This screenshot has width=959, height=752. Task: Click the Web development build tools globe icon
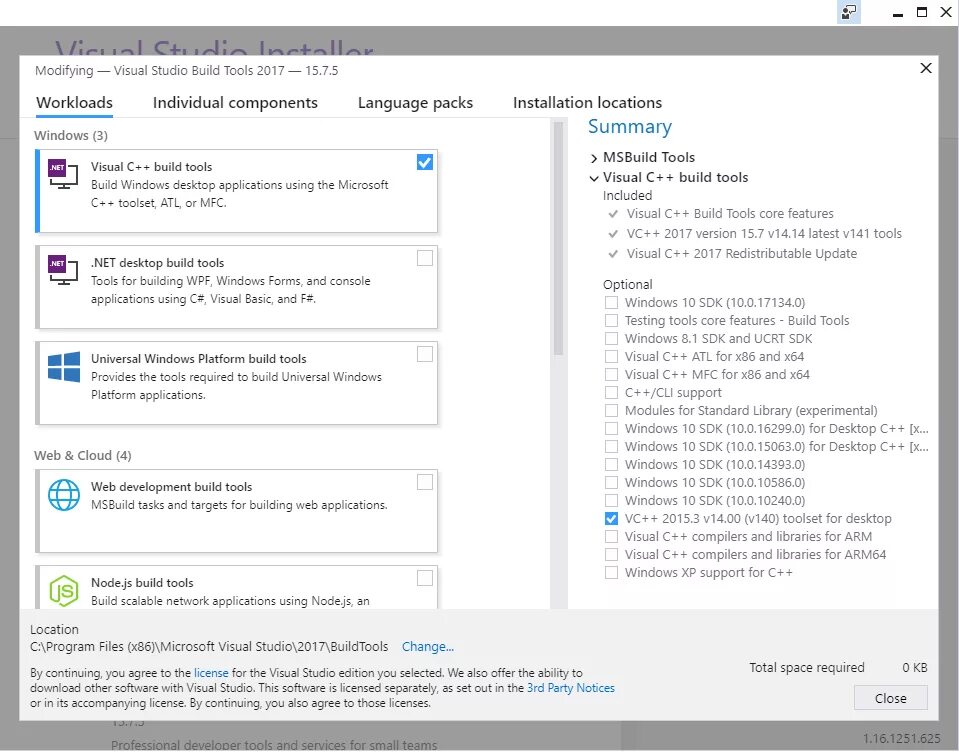coord(64,495)
